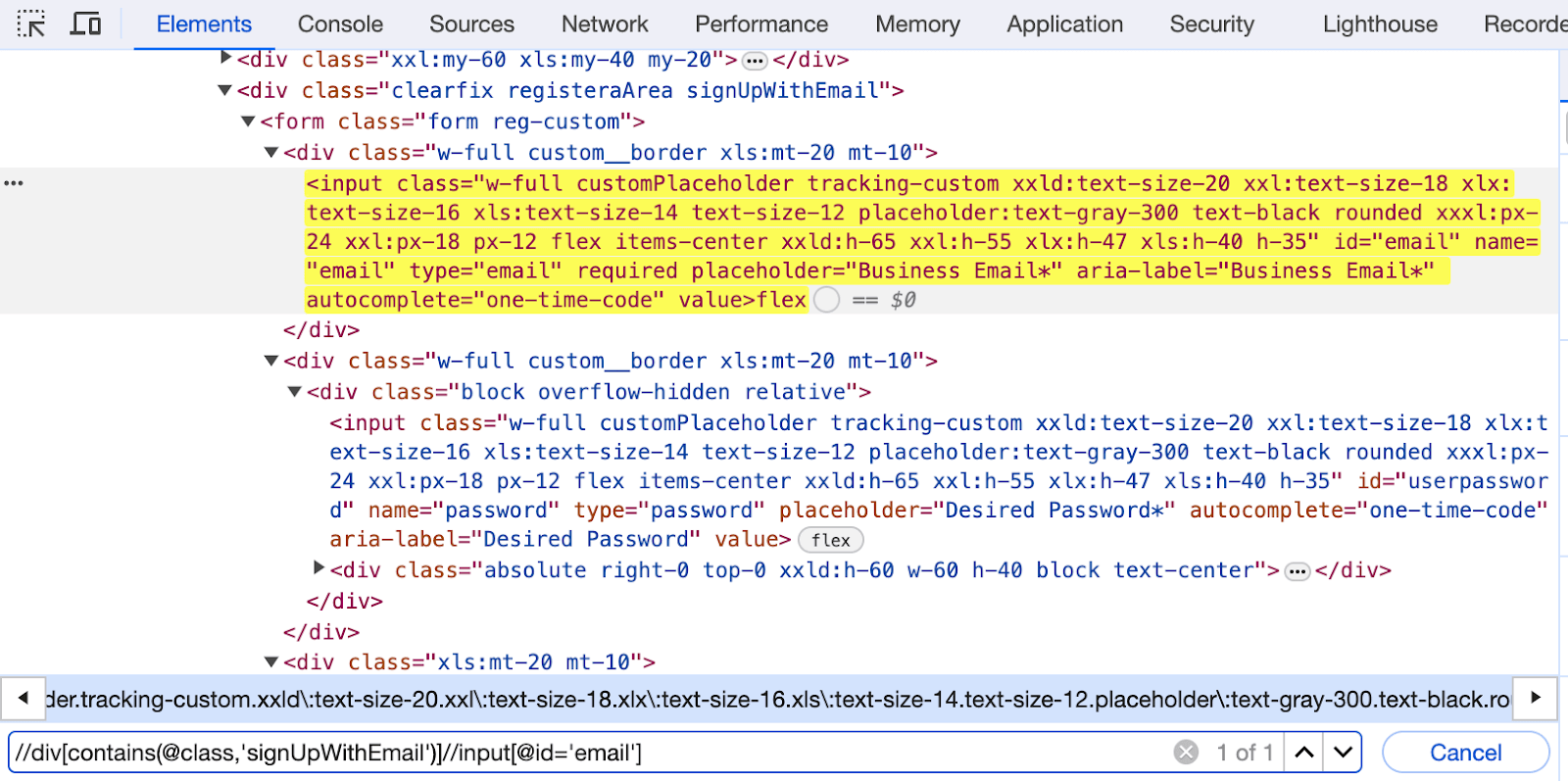Click ellipsis badge in absolute right-0 div
This screenshot has height=781, width=1568.
1298,571
